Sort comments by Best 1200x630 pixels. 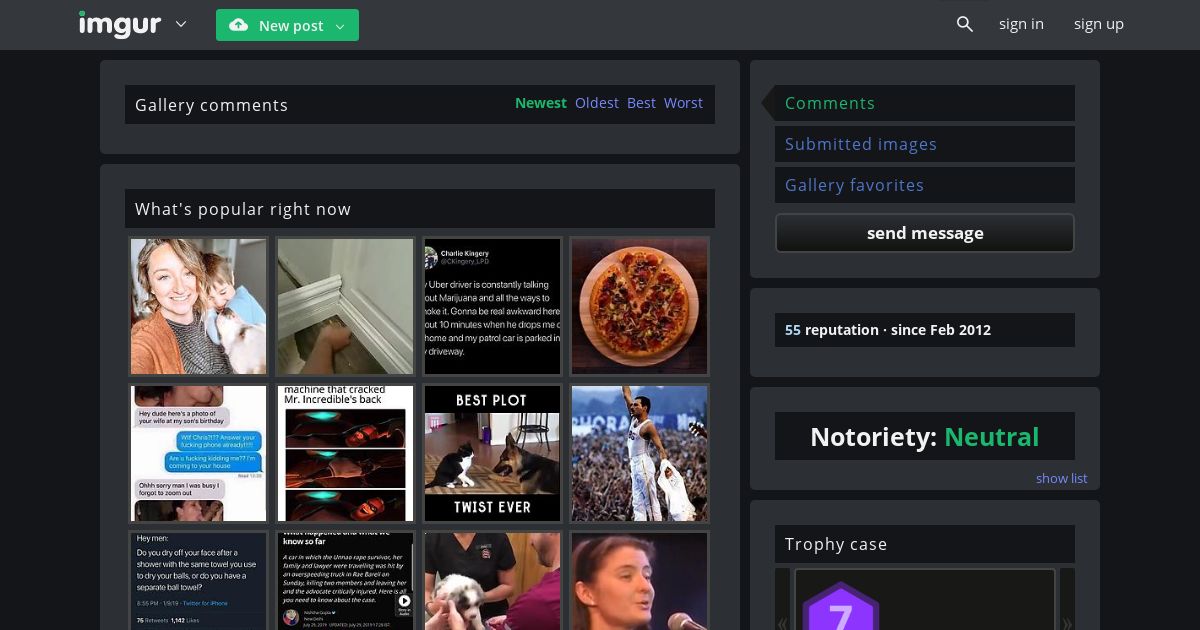pyautogui.click(x=641, y=103)
